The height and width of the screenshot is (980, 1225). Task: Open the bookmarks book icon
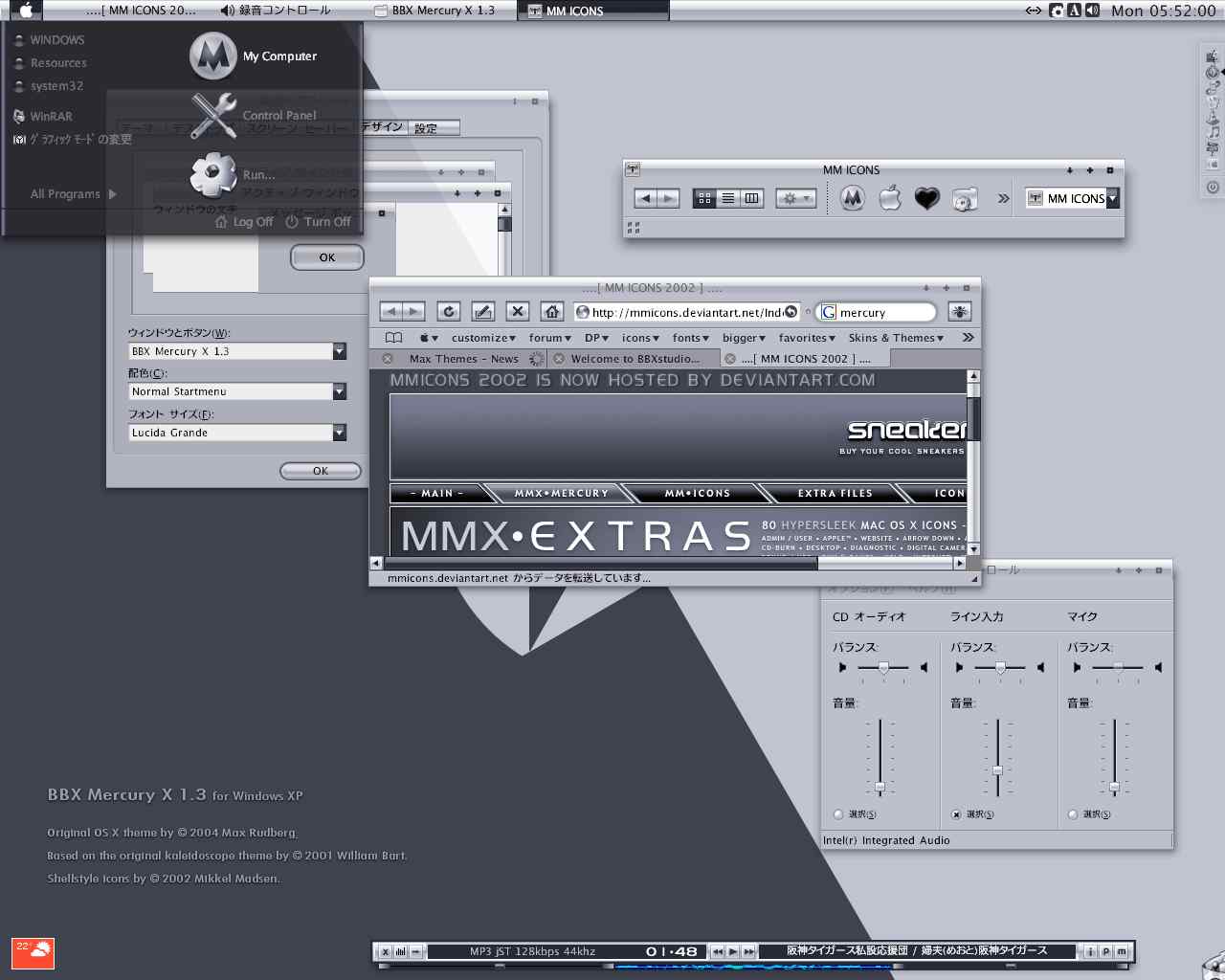(x=393, y=338)
